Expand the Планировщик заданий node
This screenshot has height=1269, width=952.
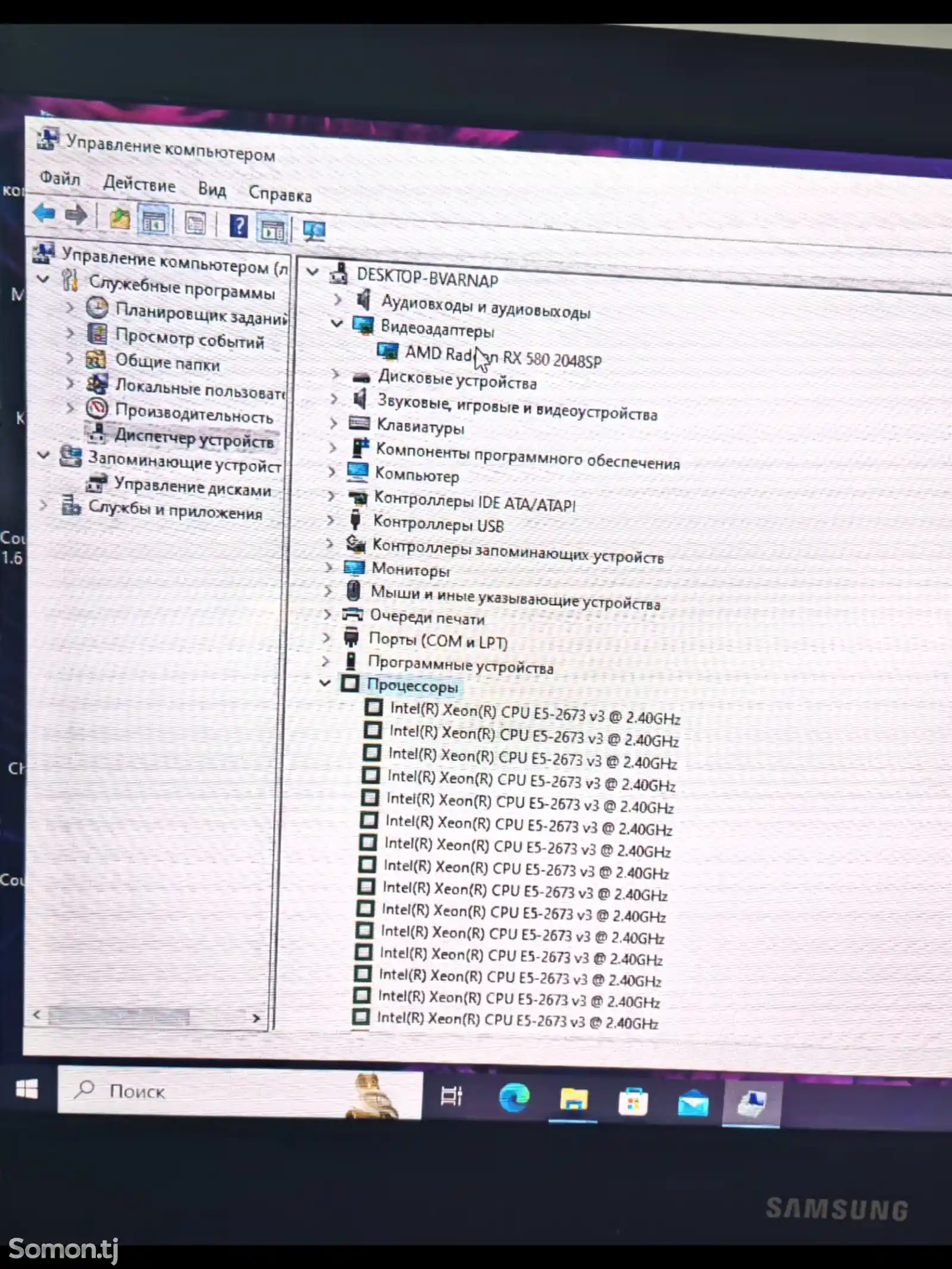pos(70,307)
